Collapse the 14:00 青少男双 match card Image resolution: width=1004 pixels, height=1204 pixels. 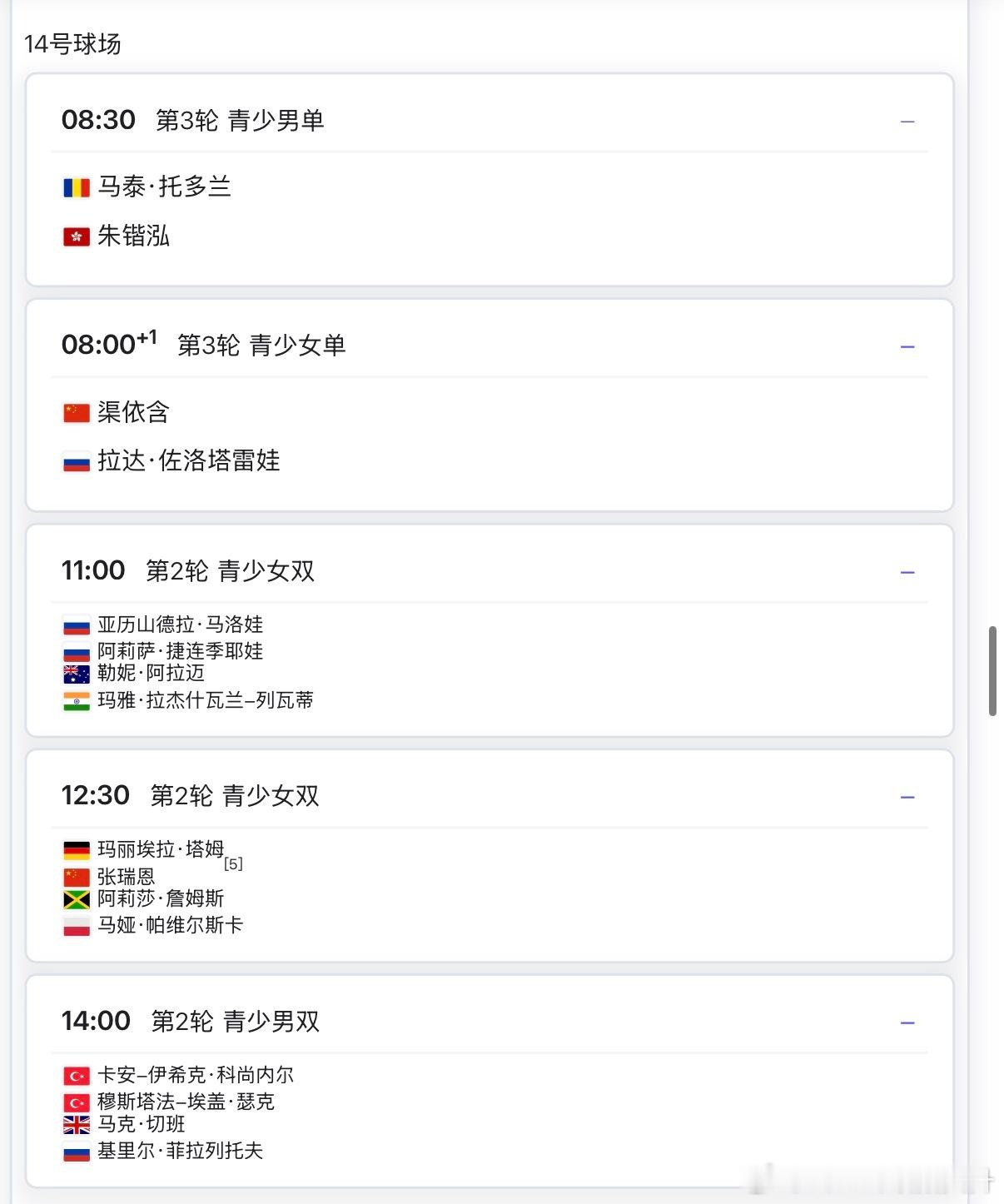(907, 1022)
